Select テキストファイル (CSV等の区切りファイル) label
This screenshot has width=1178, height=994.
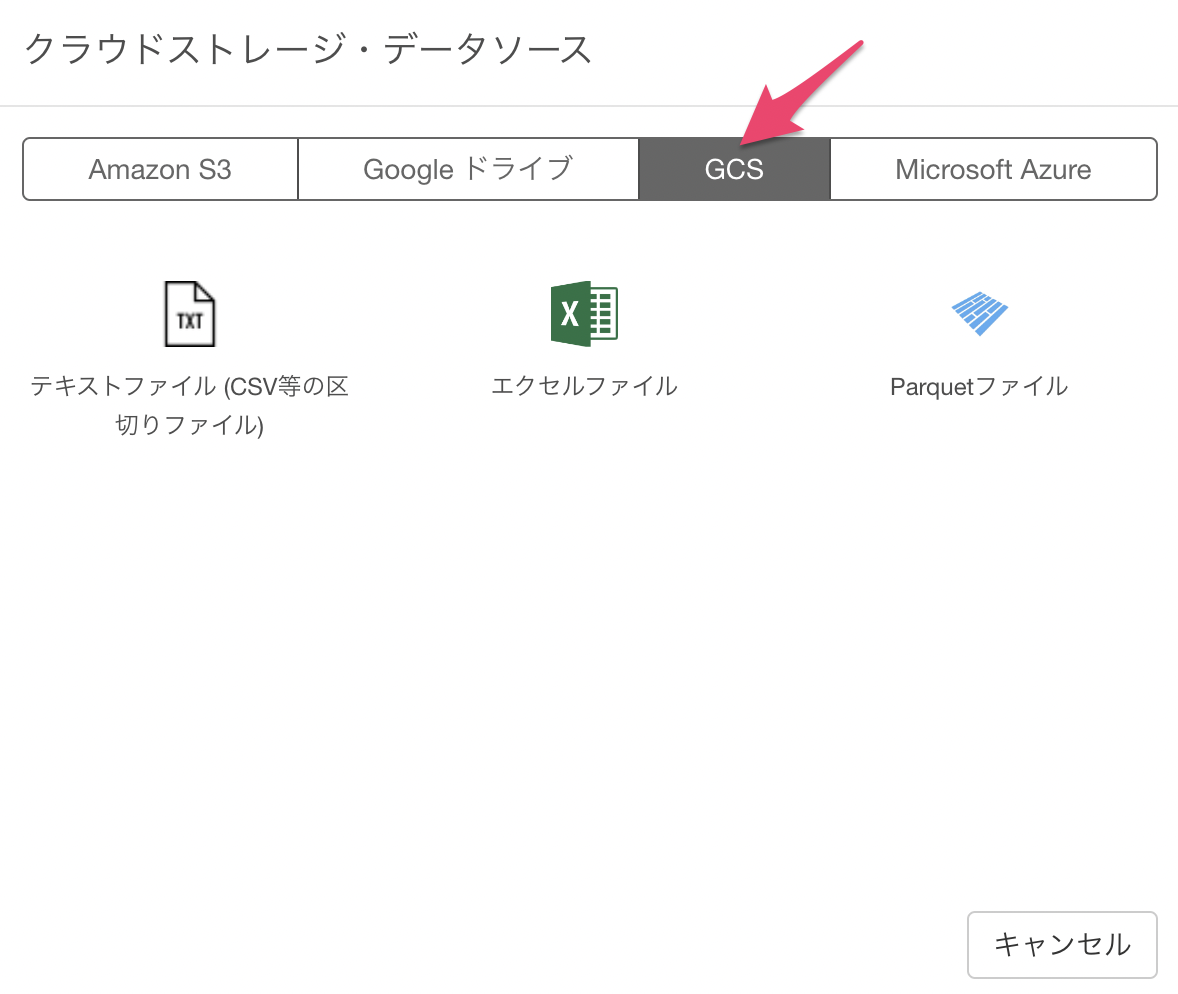click(189, 406)
